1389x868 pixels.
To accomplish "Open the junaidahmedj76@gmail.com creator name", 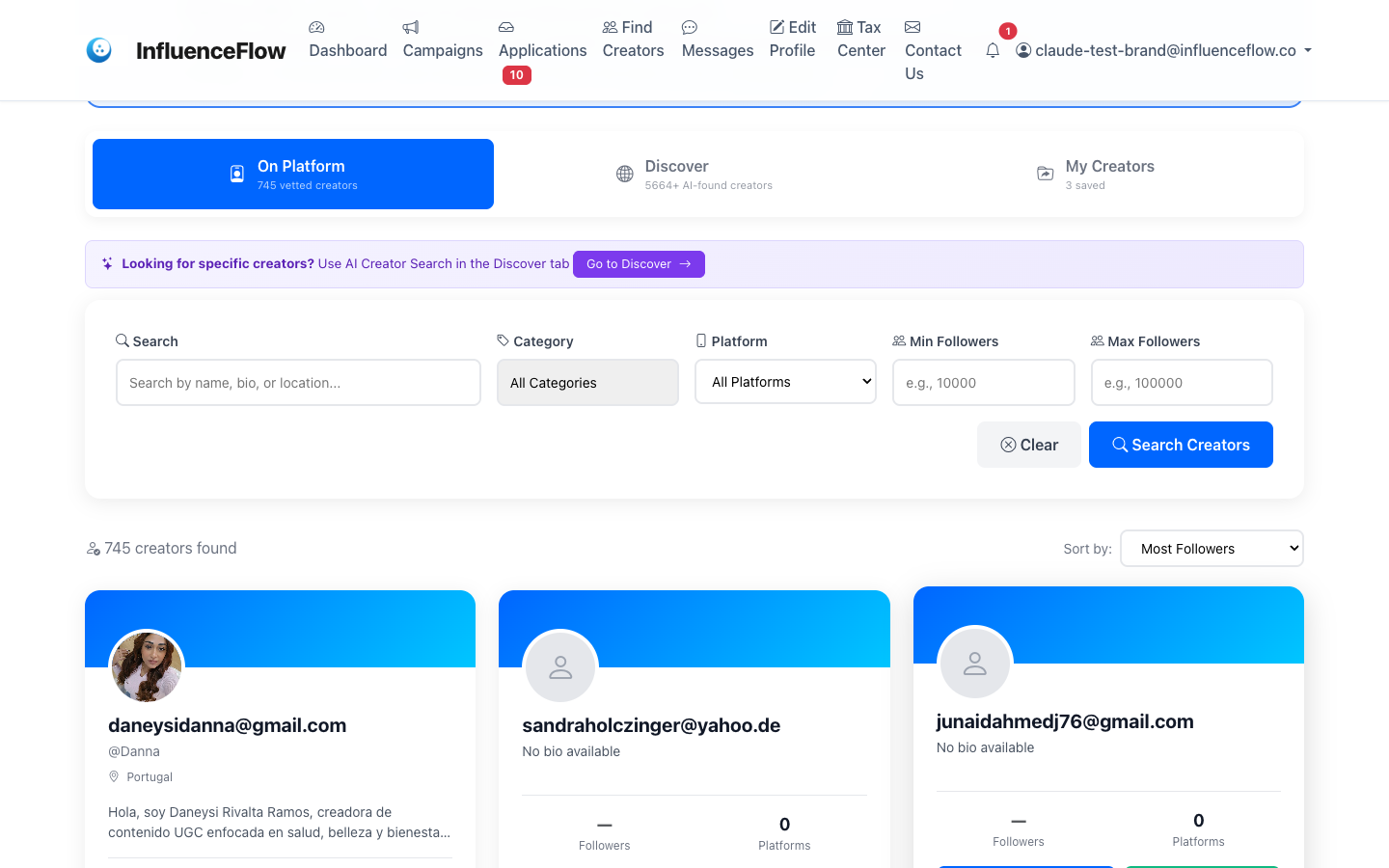I will (1065, 721).
